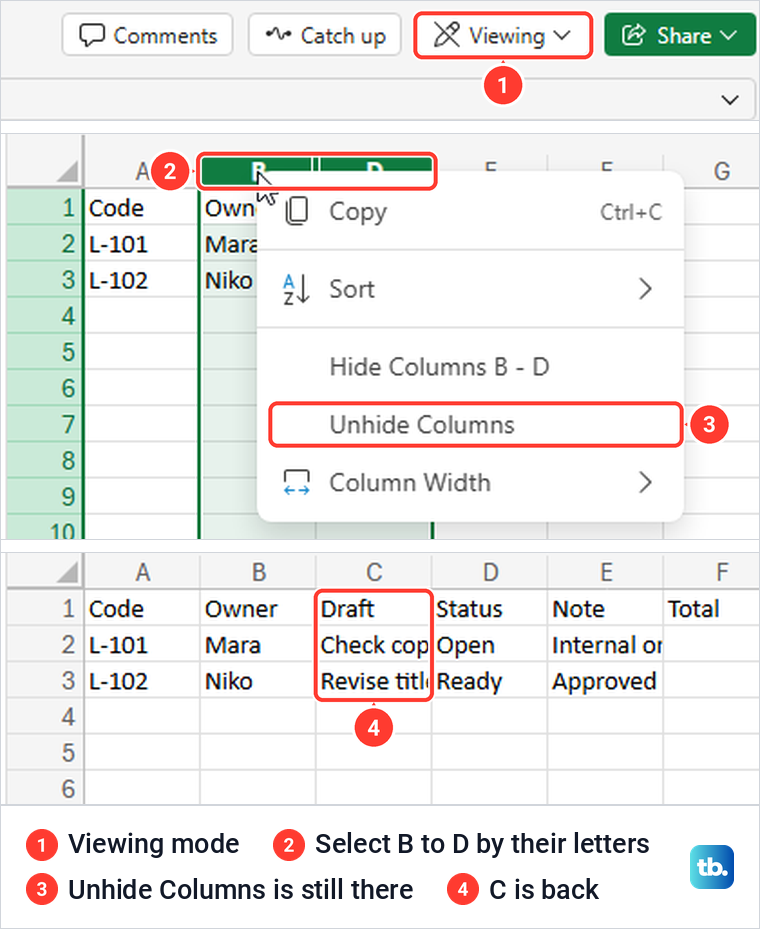Open the Comments pane
760x929 pixels.
click(x=147, y=36)
